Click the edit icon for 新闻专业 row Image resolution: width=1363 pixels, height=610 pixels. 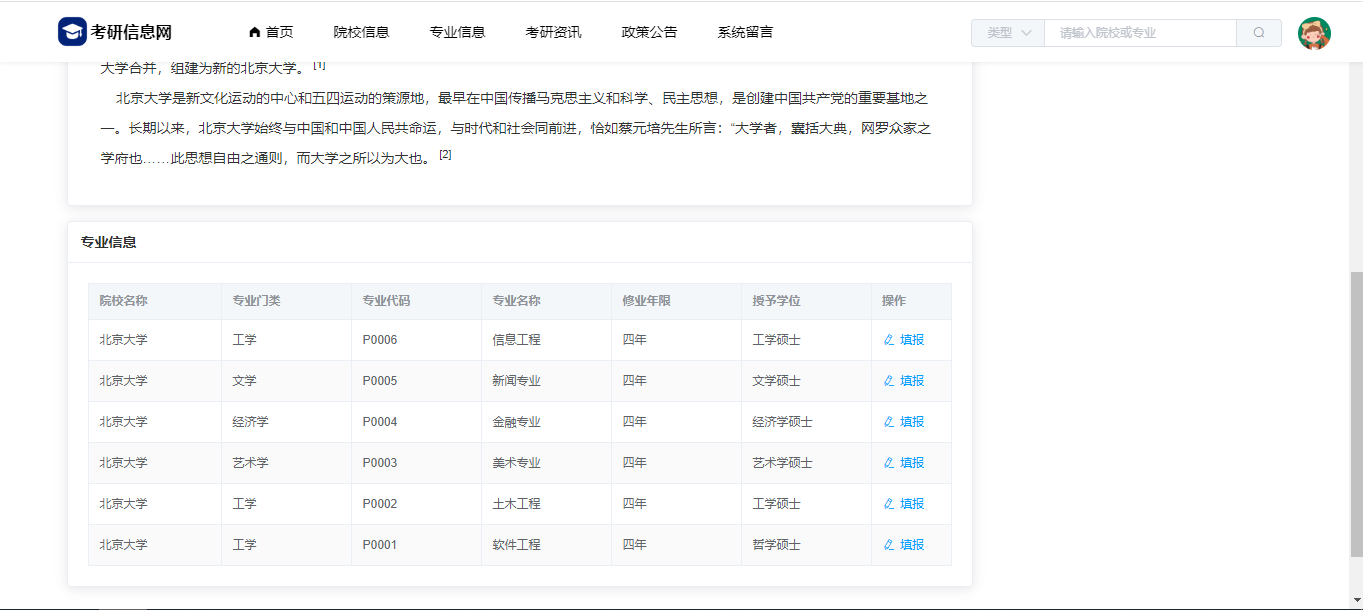pos(889,381)
